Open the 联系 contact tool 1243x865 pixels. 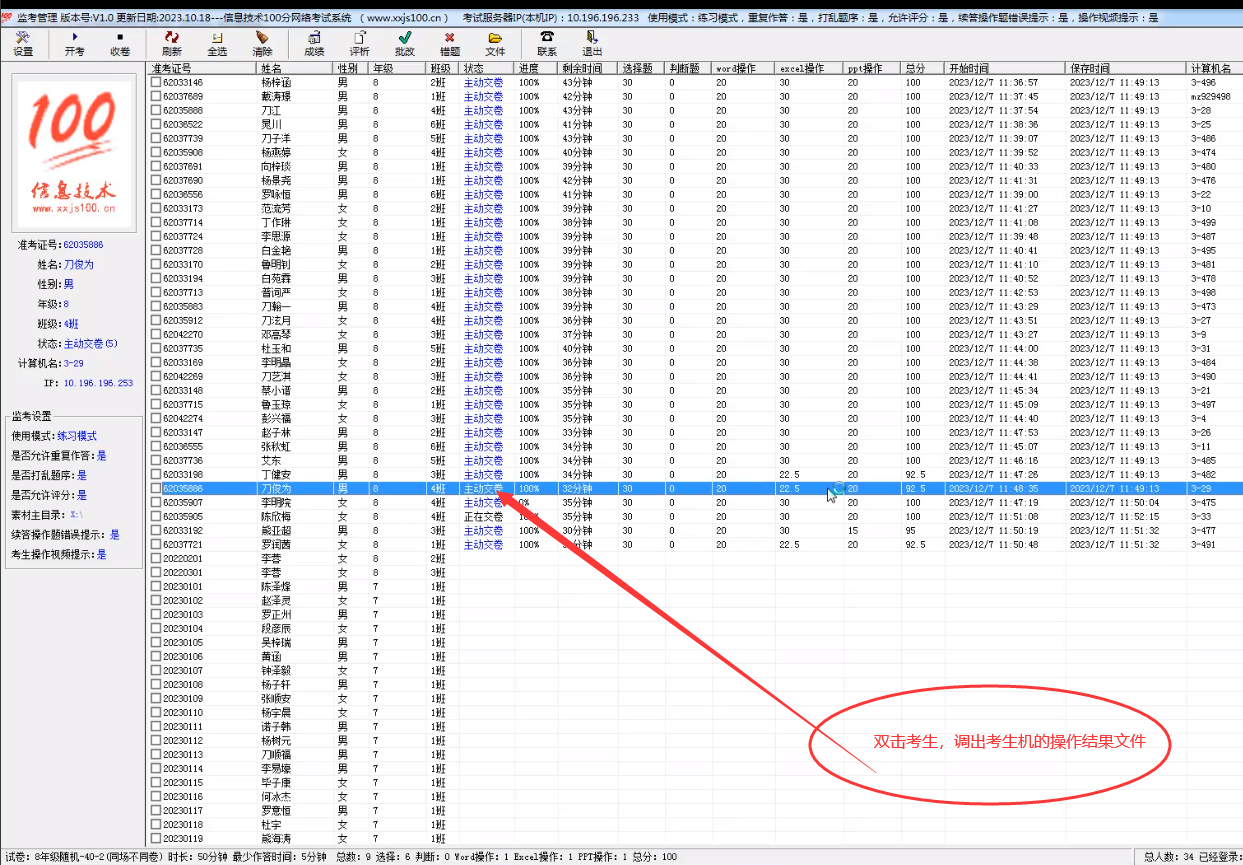coord(547,43)
